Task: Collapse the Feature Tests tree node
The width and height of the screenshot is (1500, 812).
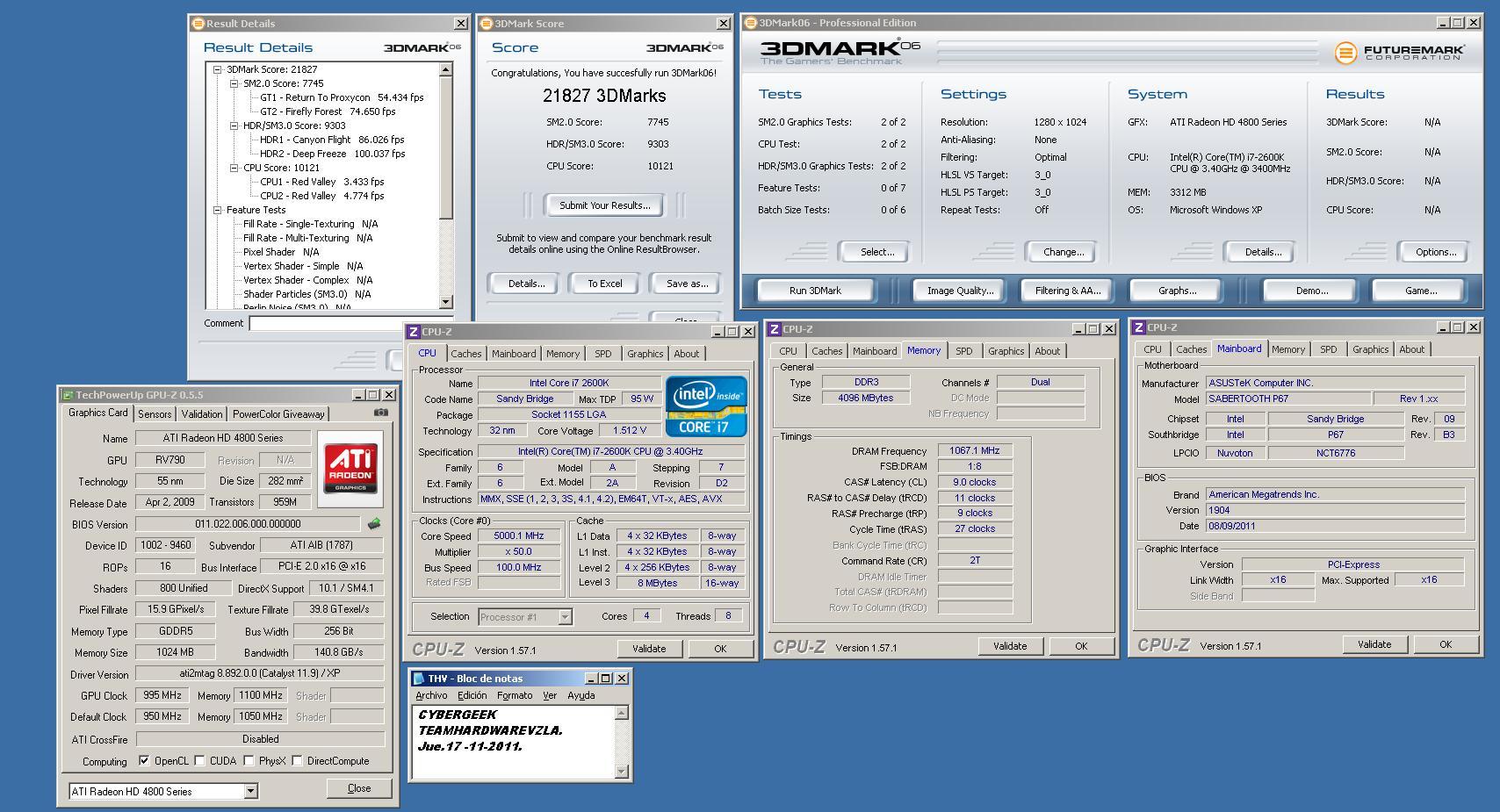Action: (217, 210)
